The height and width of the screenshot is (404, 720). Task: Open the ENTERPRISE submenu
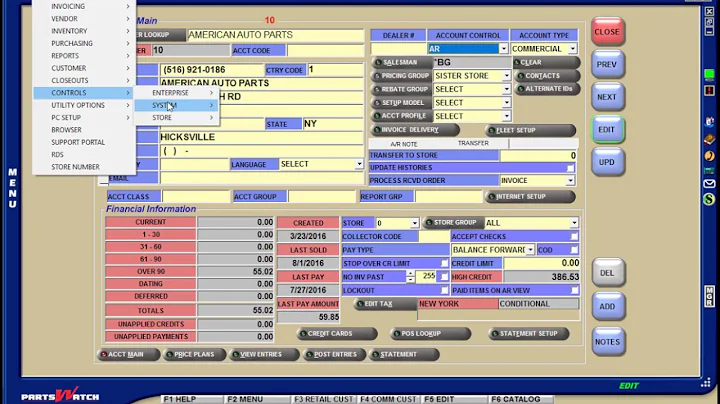(x=177, y=93)
